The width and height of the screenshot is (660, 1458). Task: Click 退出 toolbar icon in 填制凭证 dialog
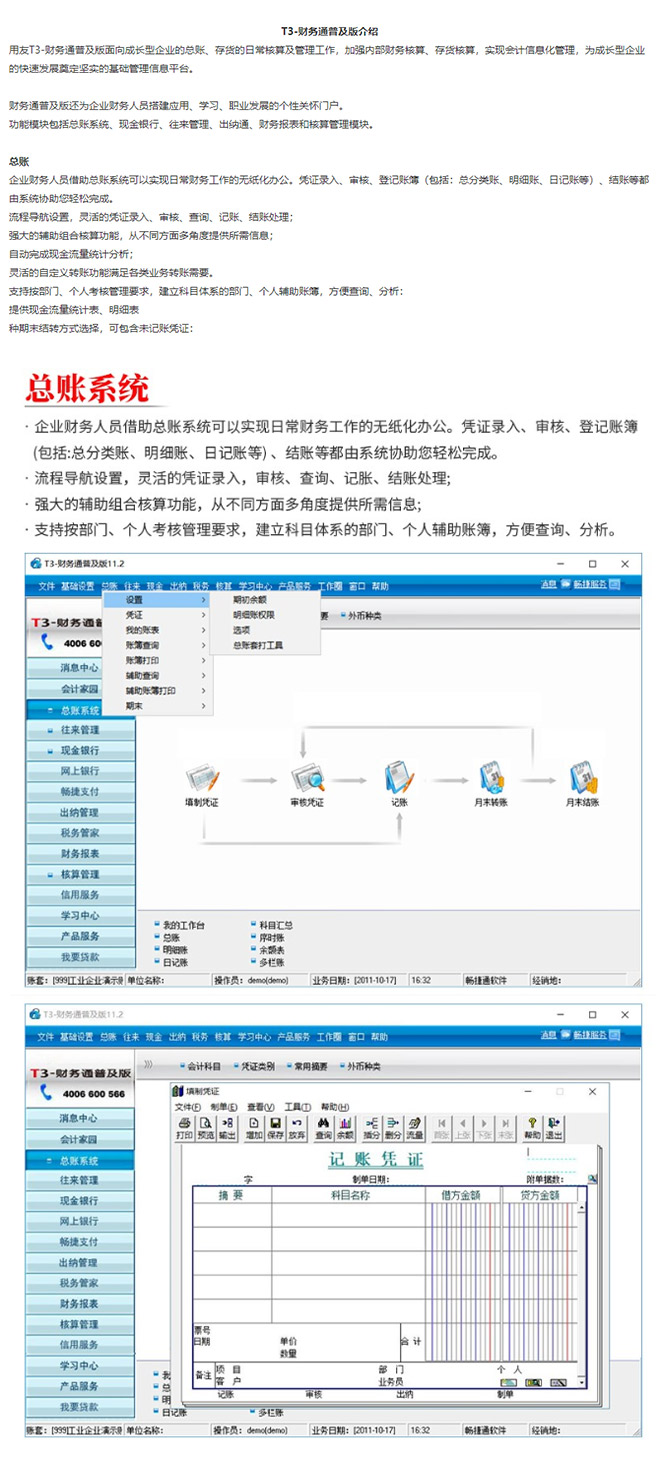click(x=553, y=1128)
